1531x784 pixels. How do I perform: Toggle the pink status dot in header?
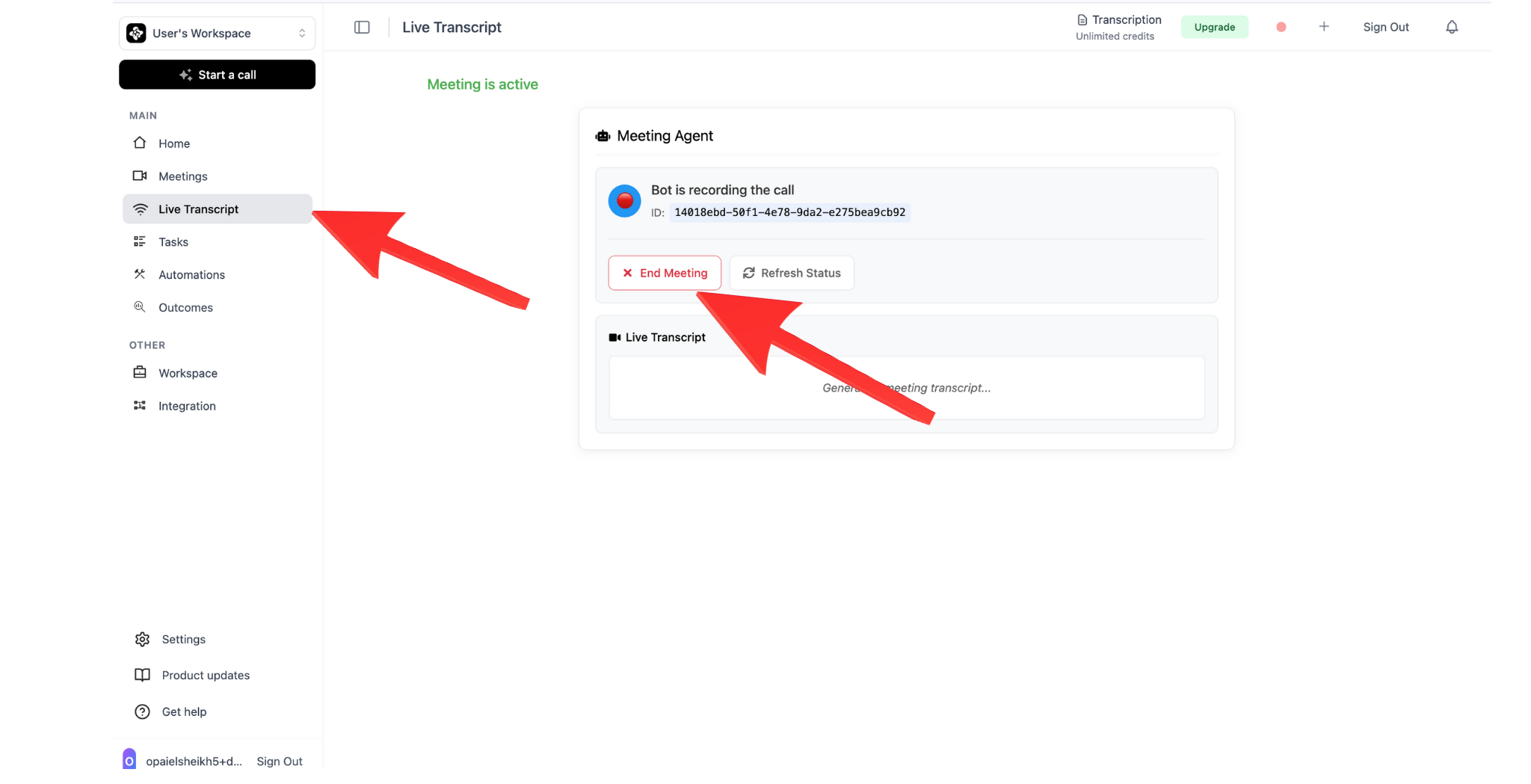[1281, 27]
